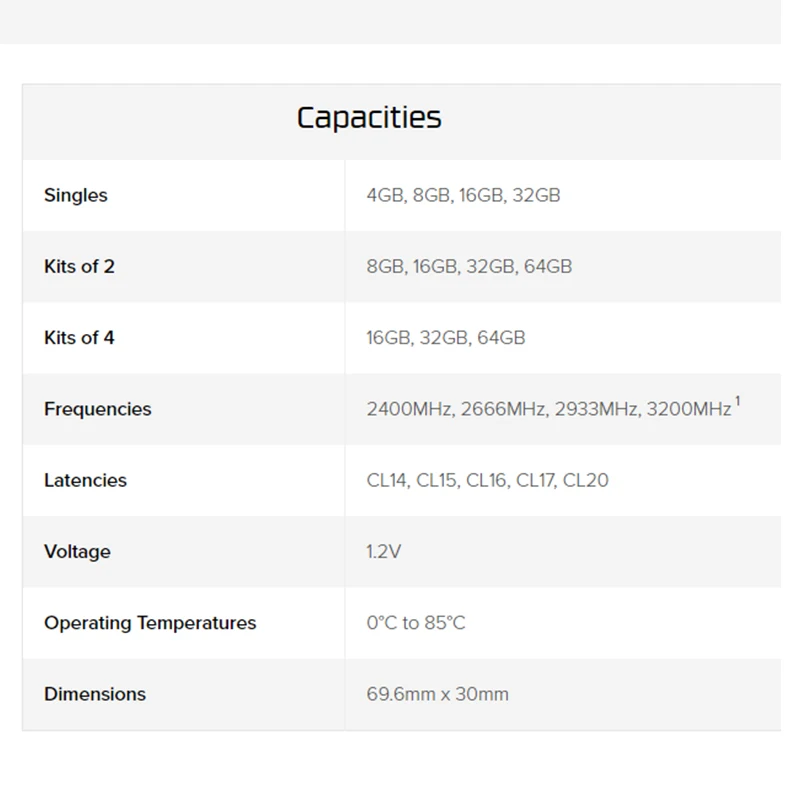Click the CL20 latency text
The image size is (800, 800).
pyautogui.click(x=585, y=480)
